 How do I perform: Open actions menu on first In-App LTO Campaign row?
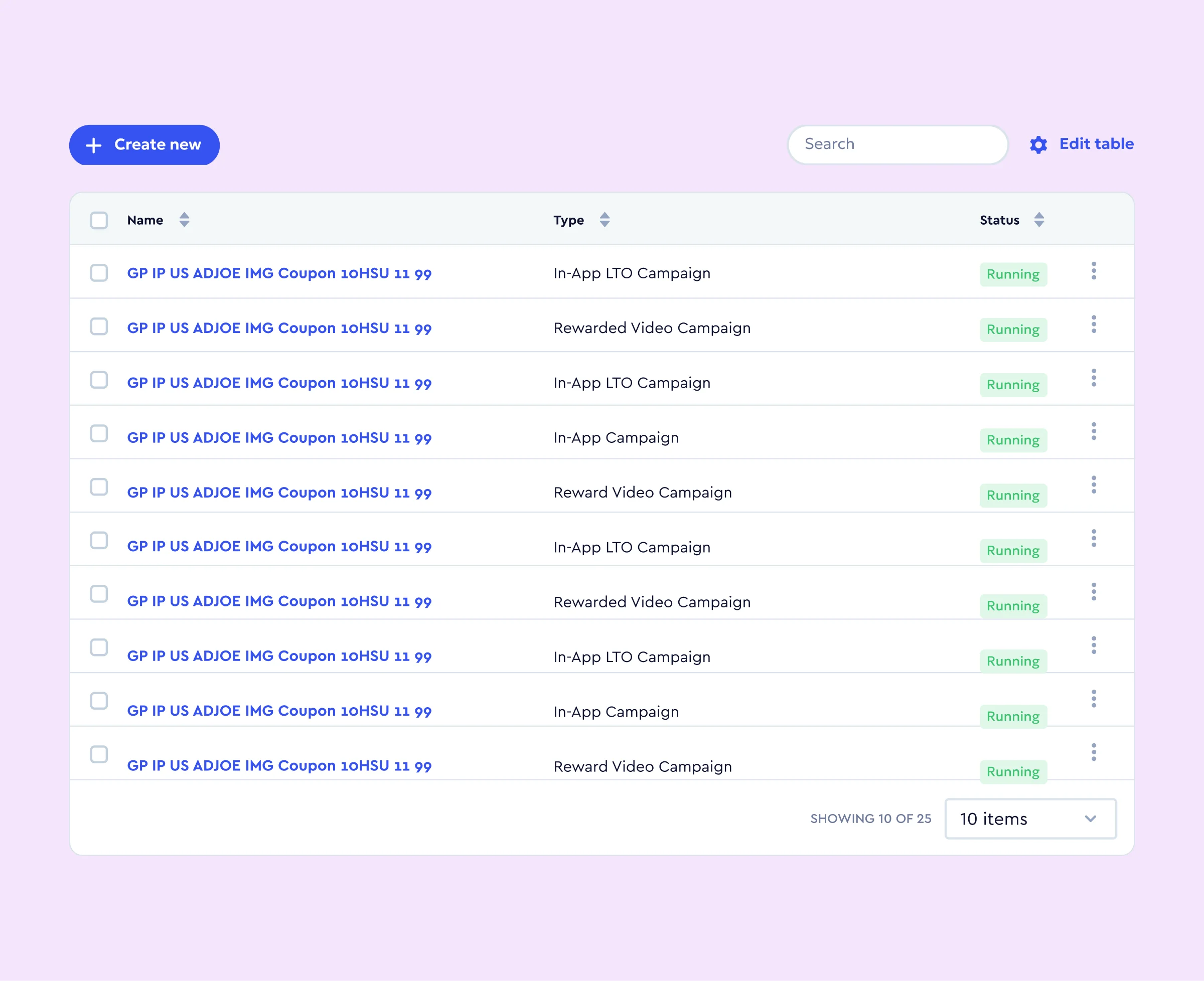pyautogui.click(x=1094, y=271)
